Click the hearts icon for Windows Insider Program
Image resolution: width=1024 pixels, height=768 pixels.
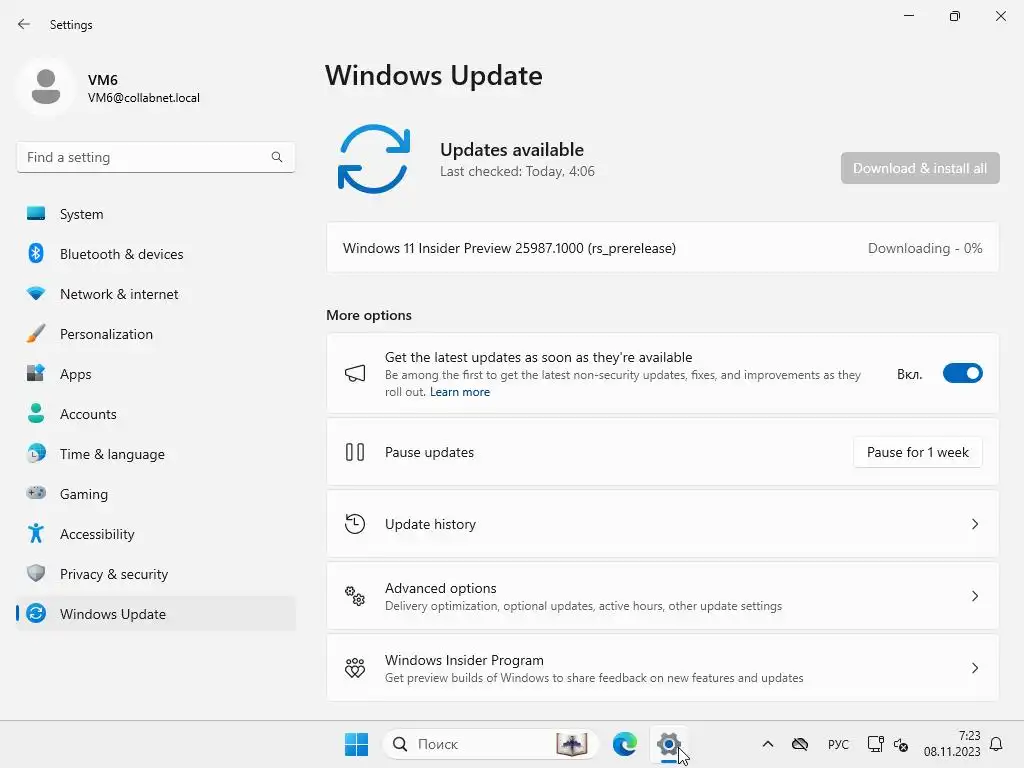tap(355, 667)
